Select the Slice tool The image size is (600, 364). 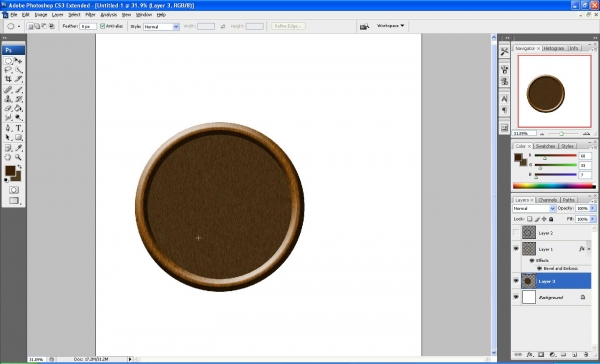tap(18, 79)
